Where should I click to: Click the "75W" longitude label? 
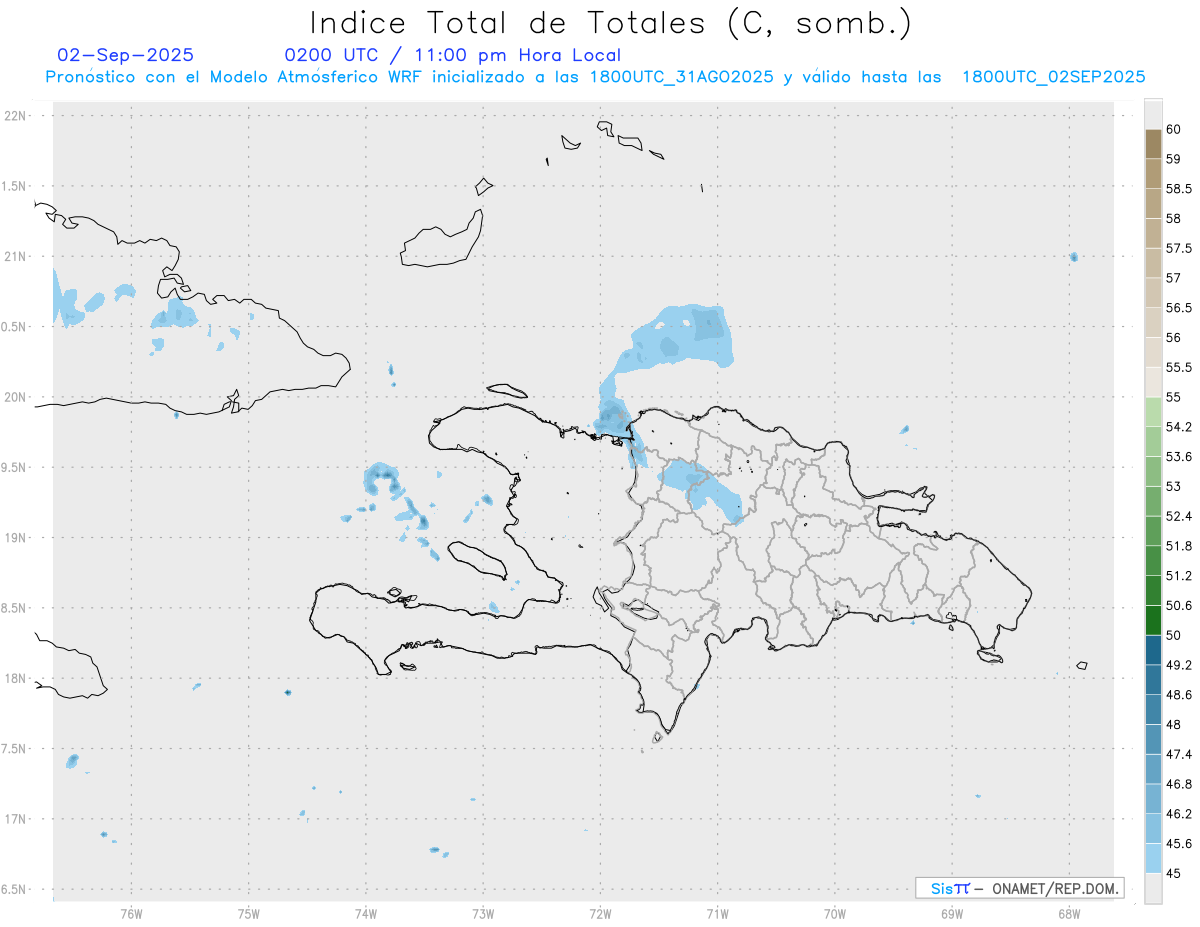(249, 913)
